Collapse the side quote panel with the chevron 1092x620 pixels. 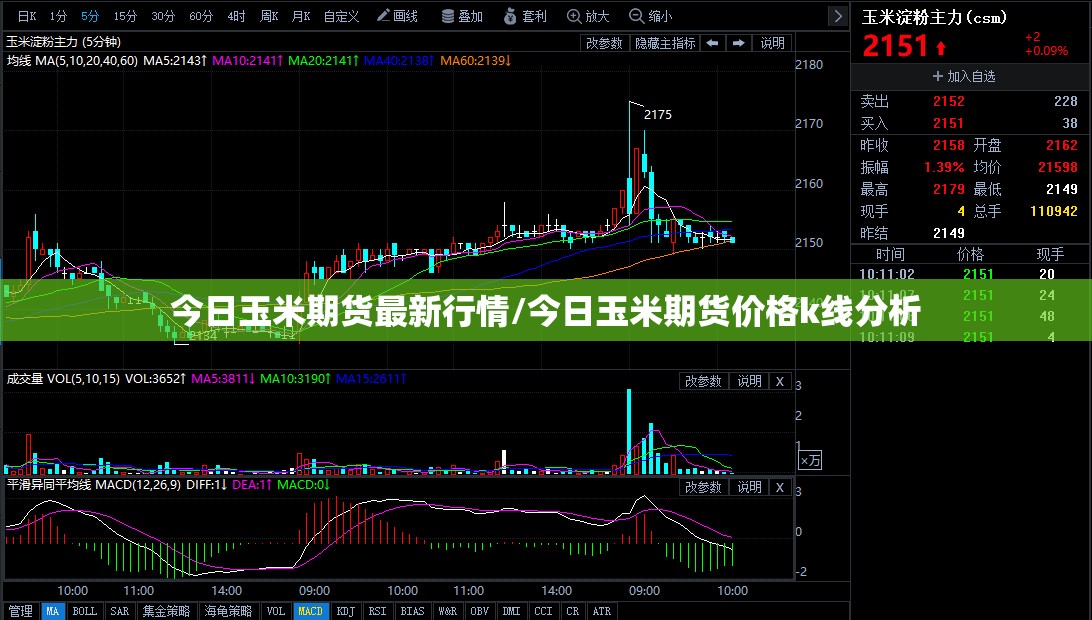click(838, 16)
